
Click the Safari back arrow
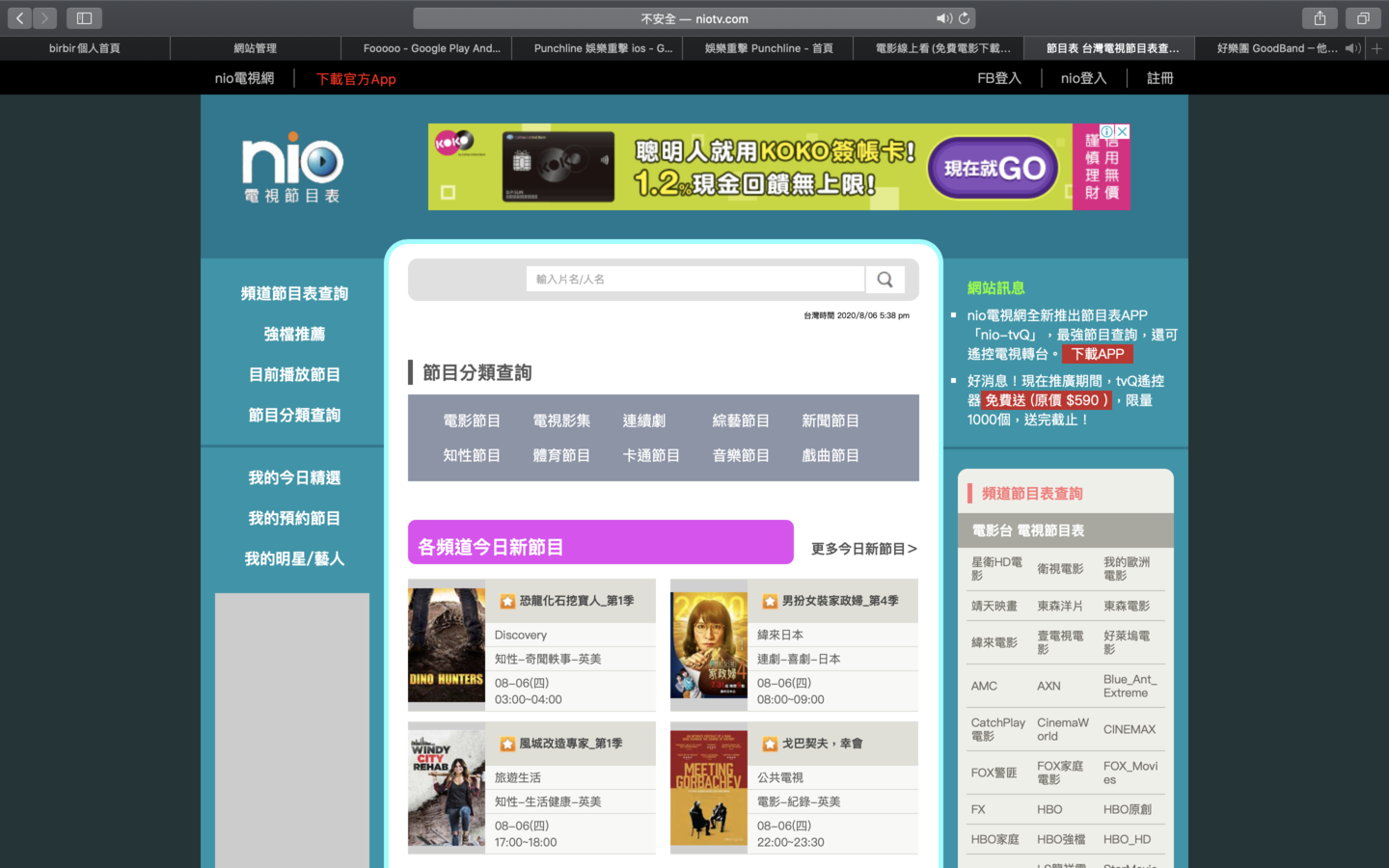point(19,18)
